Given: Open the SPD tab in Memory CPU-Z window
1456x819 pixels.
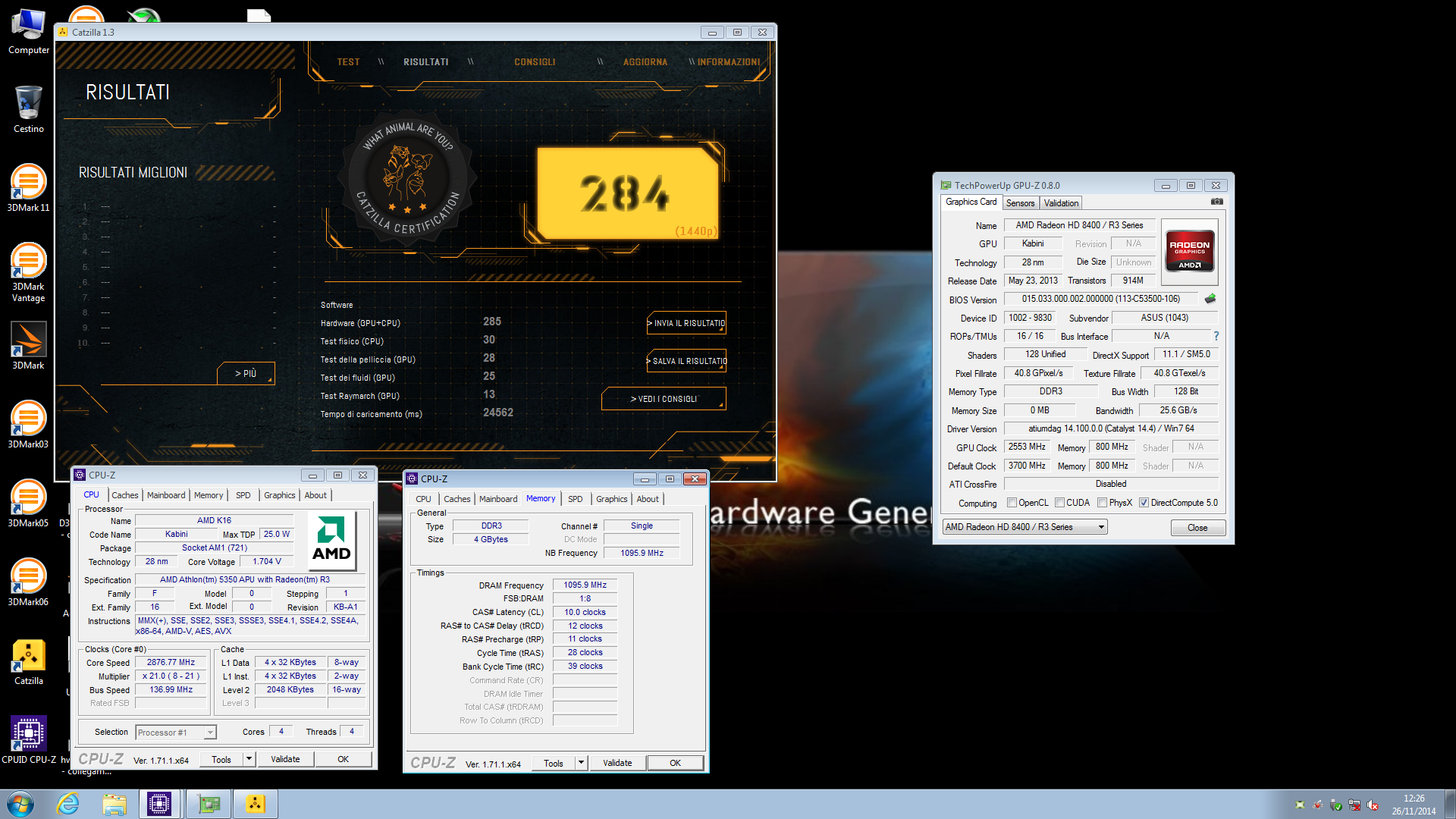Looking at the screenshot, I should [576, 499].
